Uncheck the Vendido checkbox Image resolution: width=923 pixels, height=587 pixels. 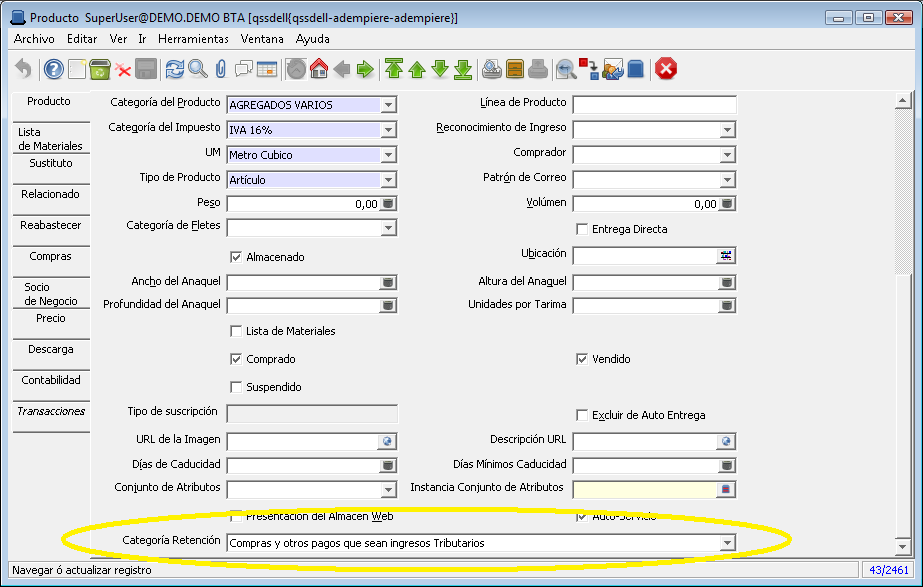tap(582, 359)
